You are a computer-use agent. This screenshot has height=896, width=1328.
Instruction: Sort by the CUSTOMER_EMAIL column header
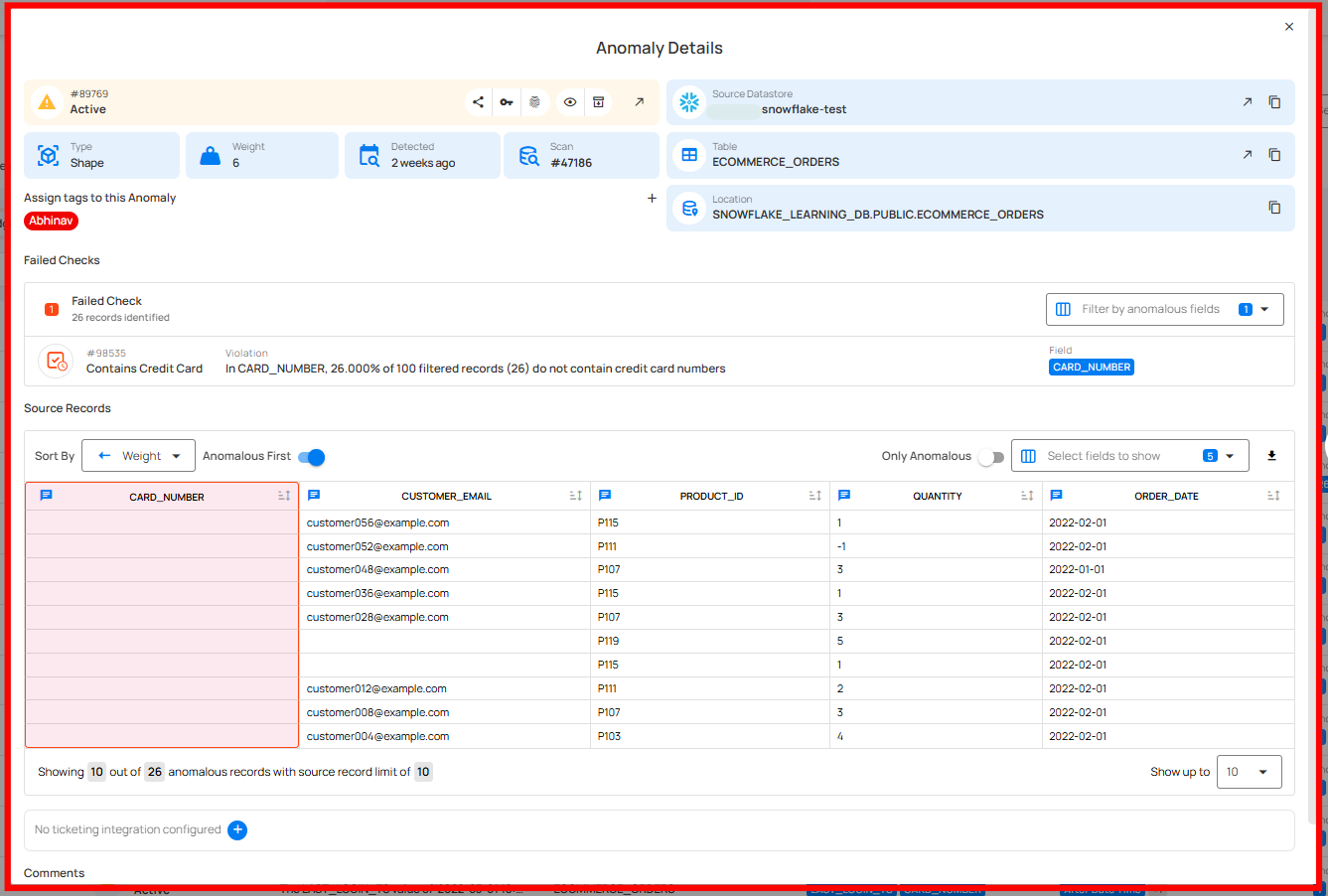point(446,496)
